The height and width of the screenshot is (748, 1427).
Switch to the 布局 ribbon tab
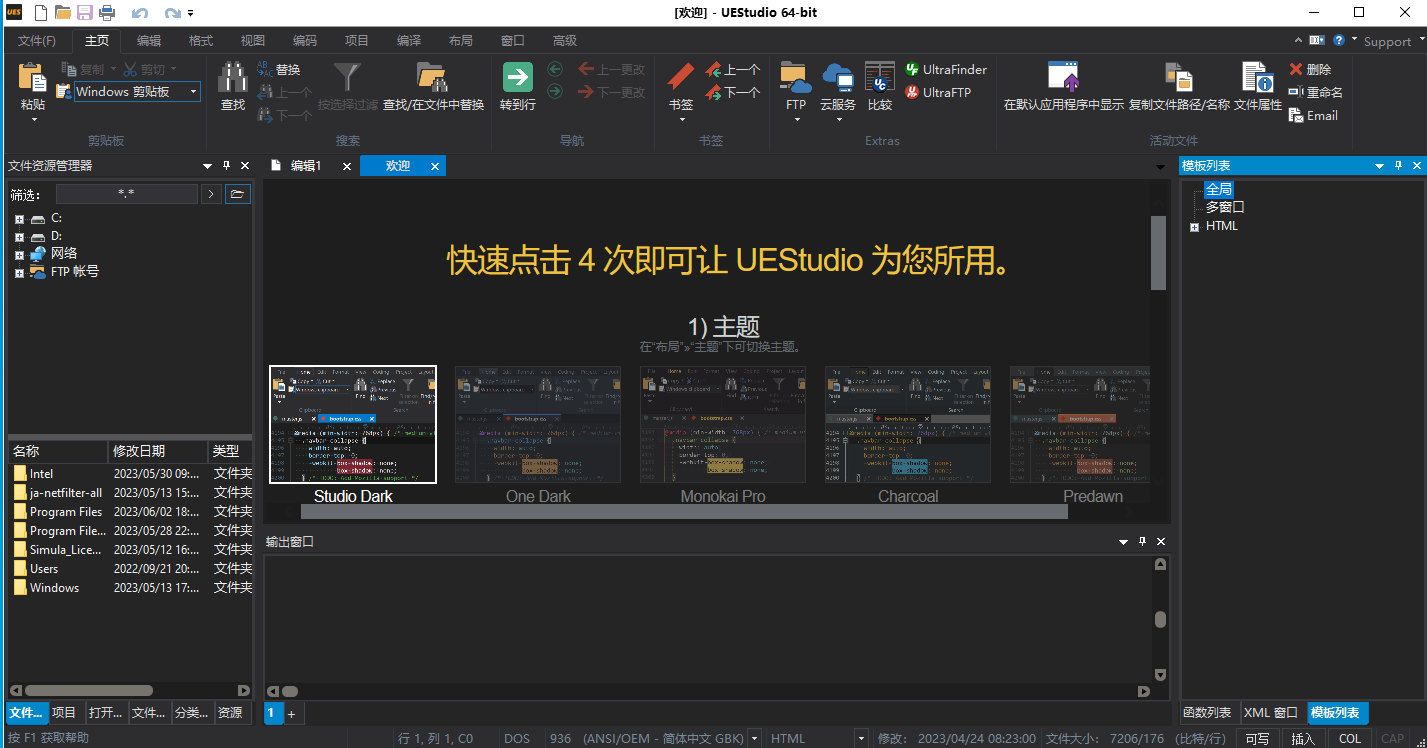coord(461,41)
